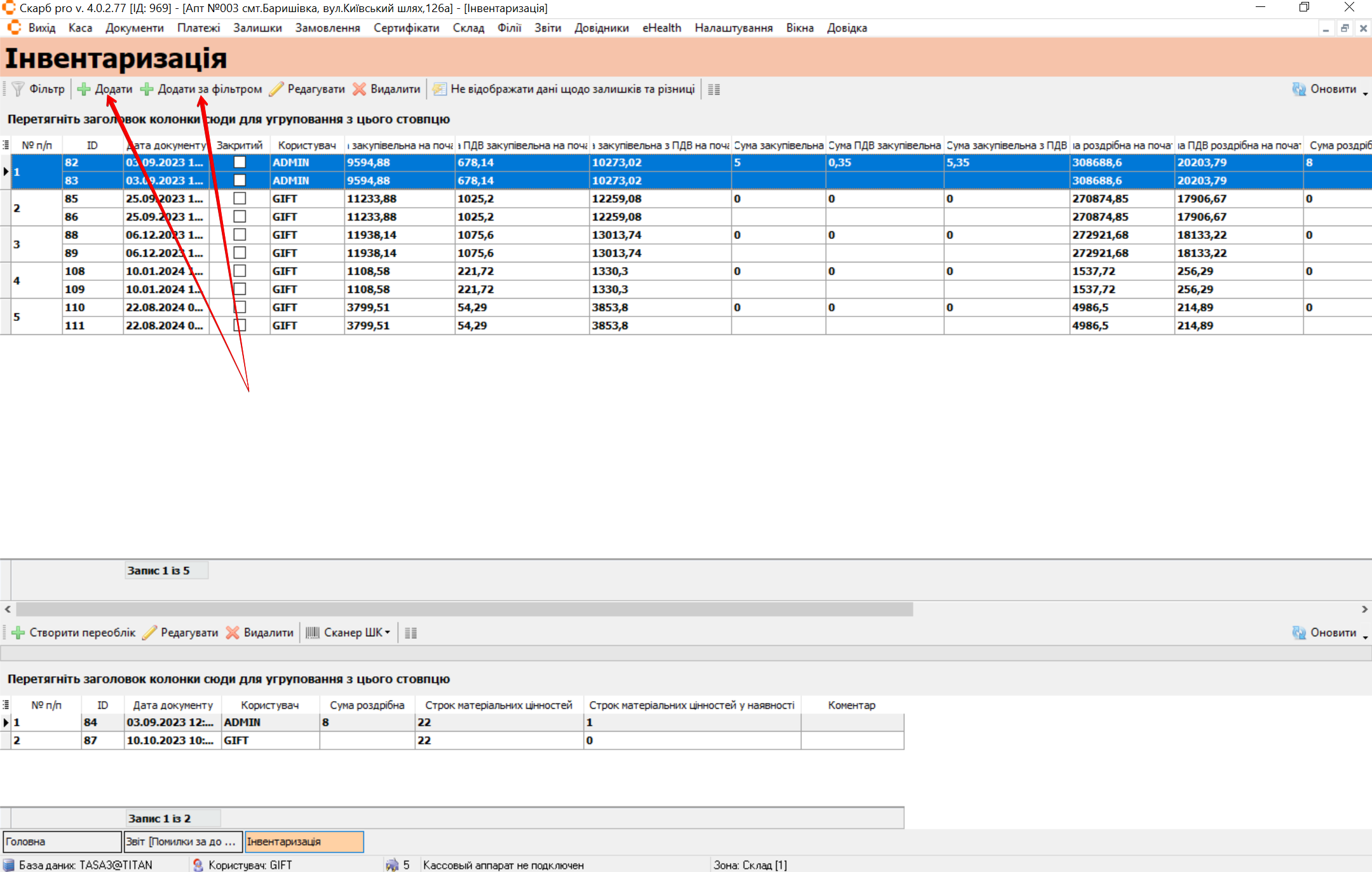
Task: Click Не відображати дані щодо залишків button
Action: point(564,89)
